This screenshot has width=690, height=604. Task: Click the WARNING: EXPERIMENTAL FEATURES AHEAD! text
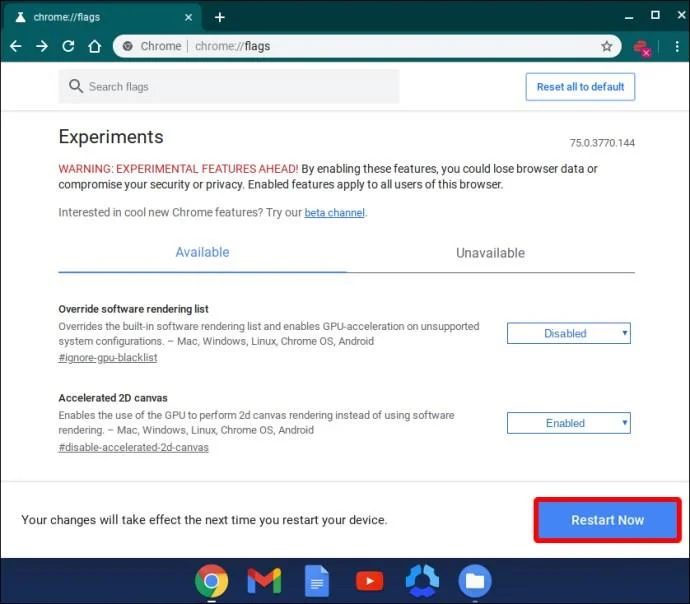178,169
